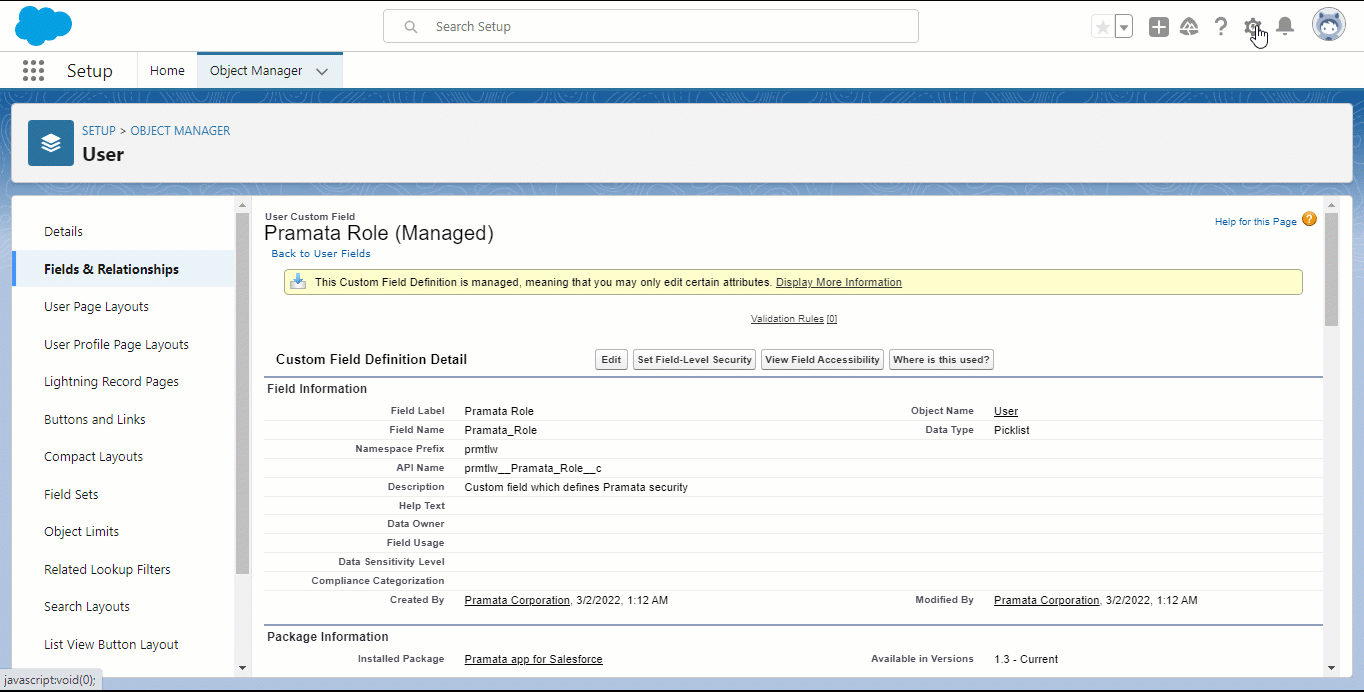Click View Field Accessibility button
Image resolution: width=1364 pixels, height=692 pixels.
coord(823,360)
